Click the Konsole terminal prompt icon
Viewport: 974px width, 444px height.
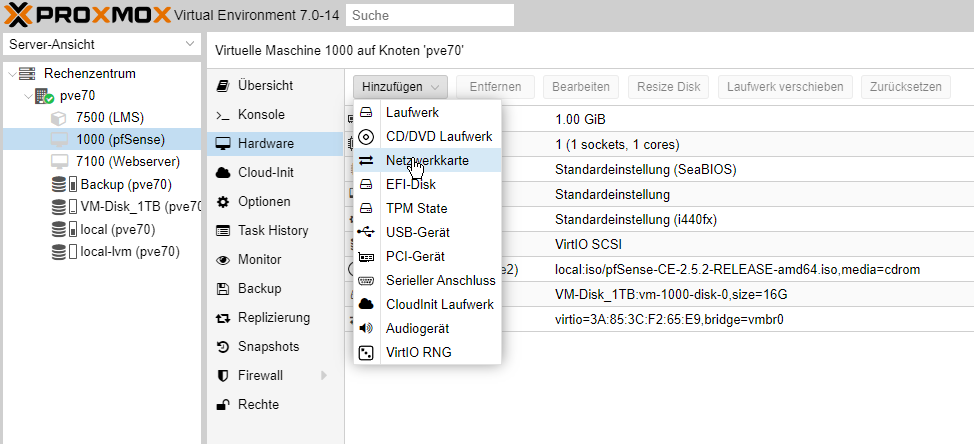click(222, 115)
